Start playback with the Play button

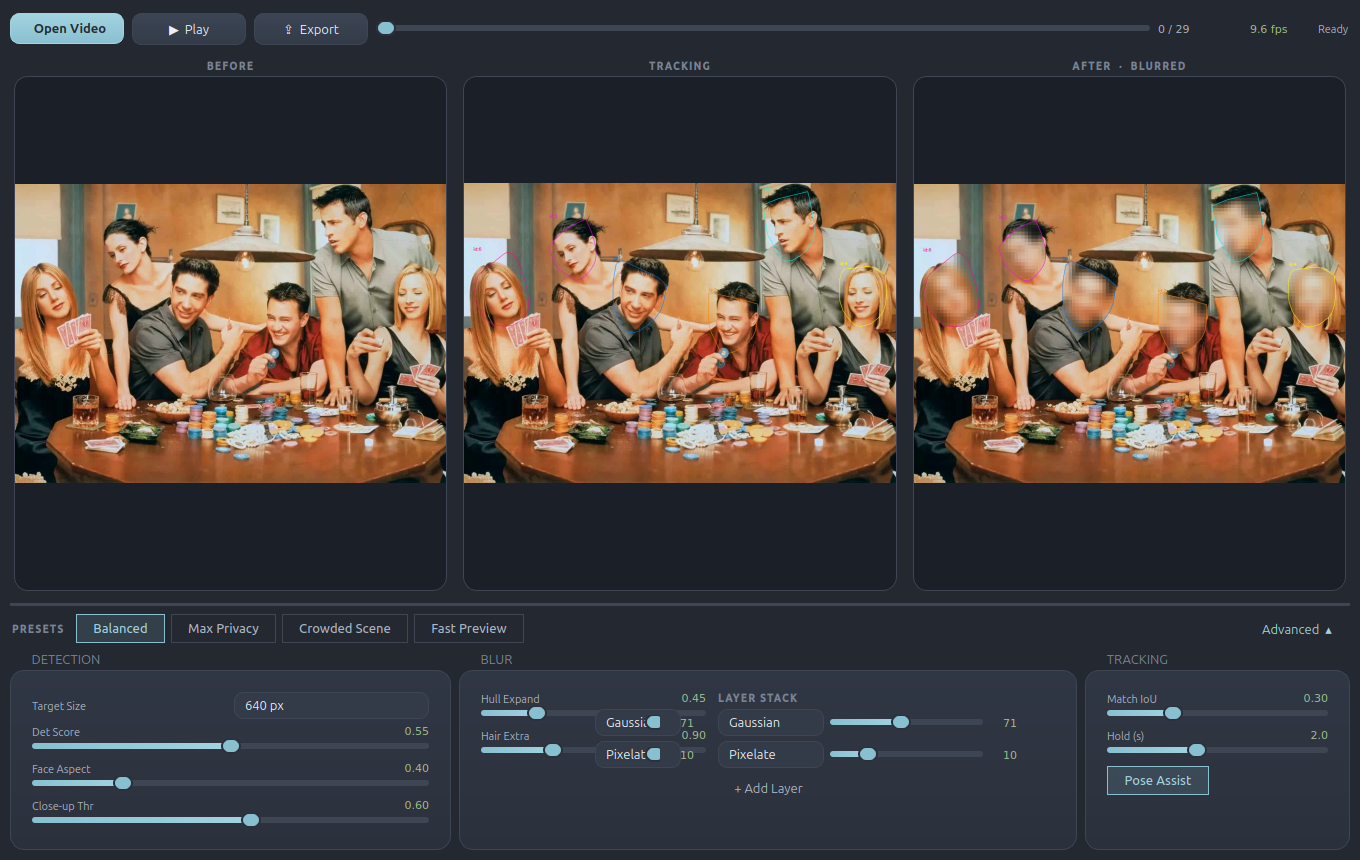(189, 29)
